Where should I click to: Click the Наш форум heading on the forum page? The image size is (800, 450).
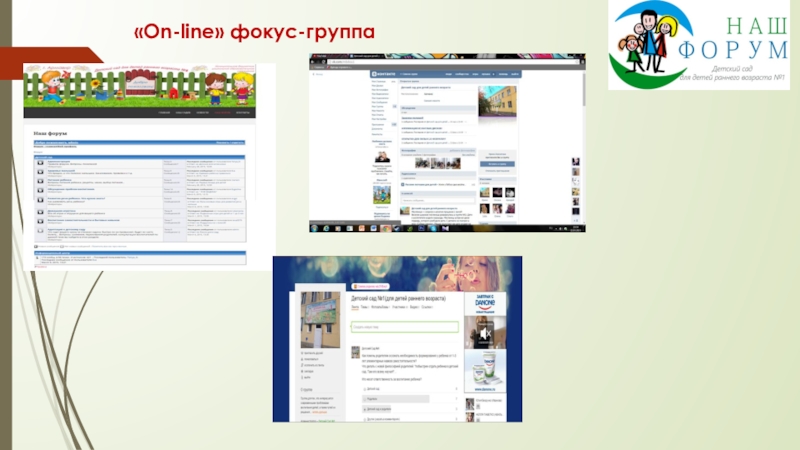point(50,133)
